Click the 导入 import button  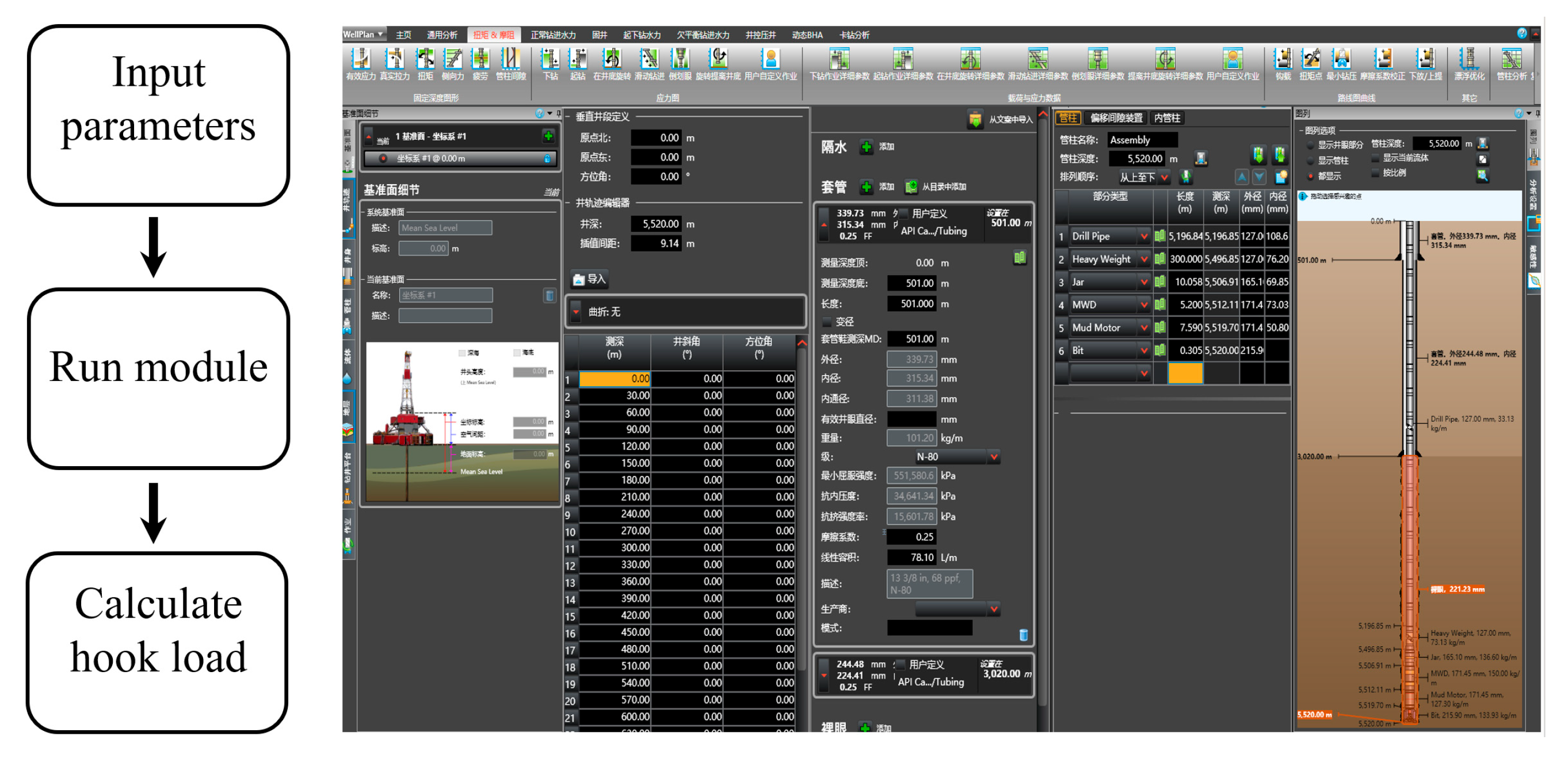click(x=590, y=279)
